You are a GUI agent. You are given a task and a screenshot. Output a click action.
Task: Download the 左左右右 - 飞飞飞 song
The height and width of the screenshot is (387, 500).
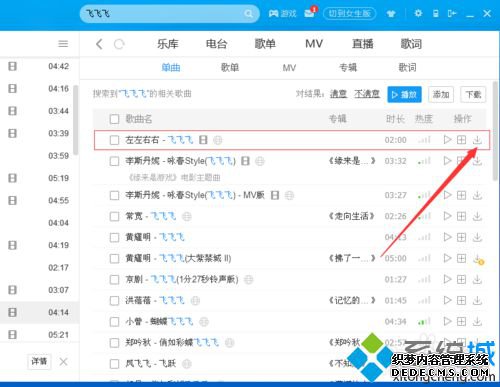pos(477,140)
